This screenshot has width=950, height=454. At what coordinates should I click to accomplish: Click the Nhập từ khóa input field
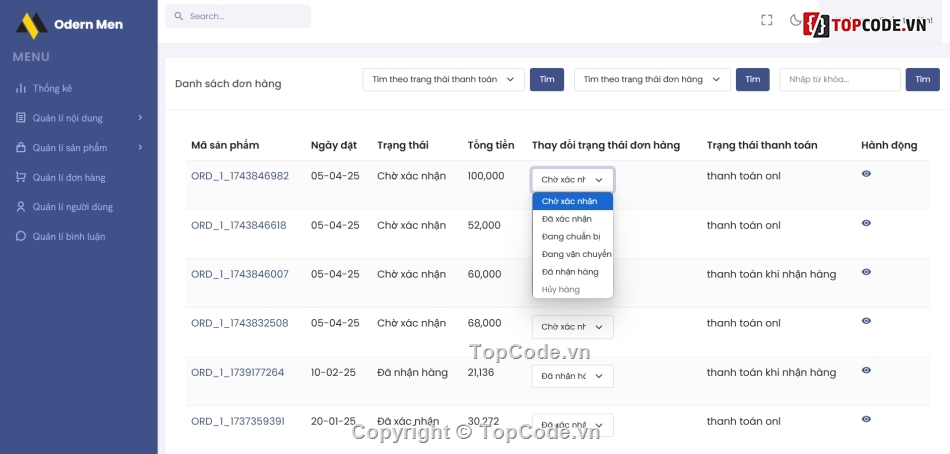pyautogui.click(x=840, y=80)
